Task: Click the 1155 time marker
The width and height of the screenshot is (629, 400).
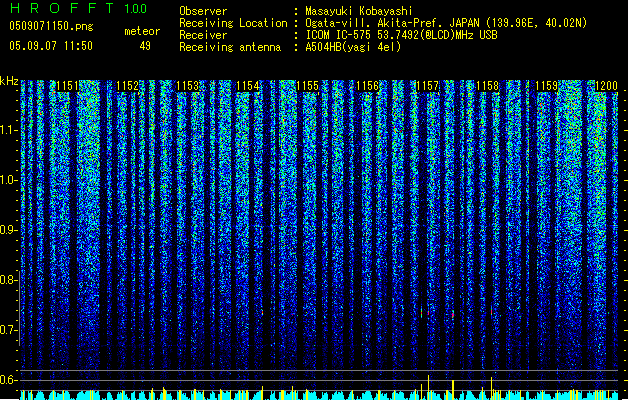Action: pos(307,86)
